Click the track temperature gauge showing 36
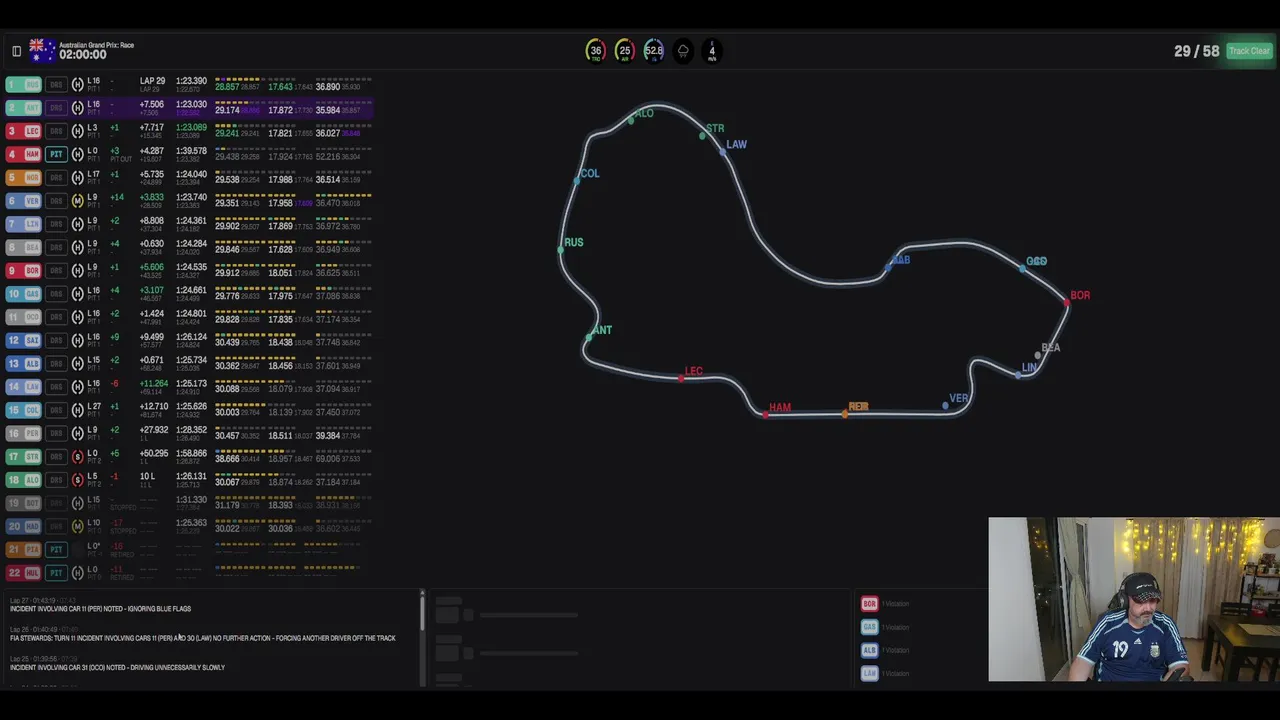1280x720 pixels. tap(595, 51)
